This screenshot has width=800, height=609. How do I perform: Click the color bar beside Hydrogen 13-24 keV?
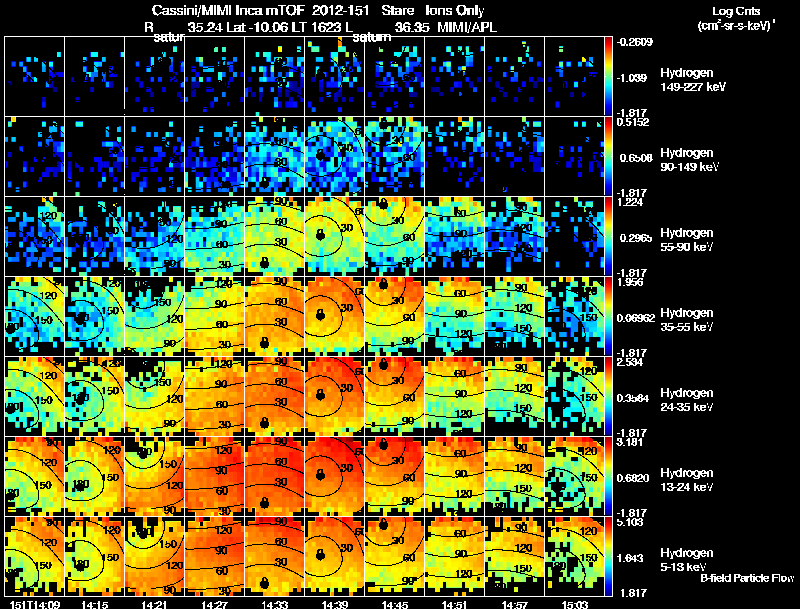(x=608, y=477)
